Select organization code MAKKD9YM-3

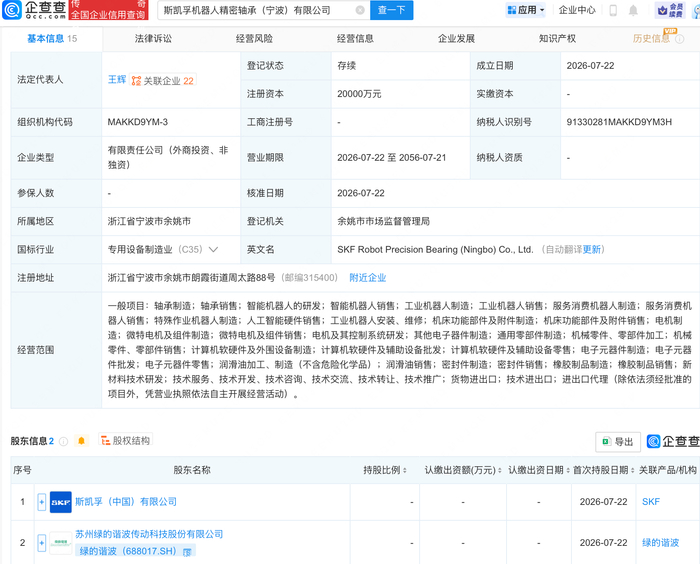[x=138, y=122]
